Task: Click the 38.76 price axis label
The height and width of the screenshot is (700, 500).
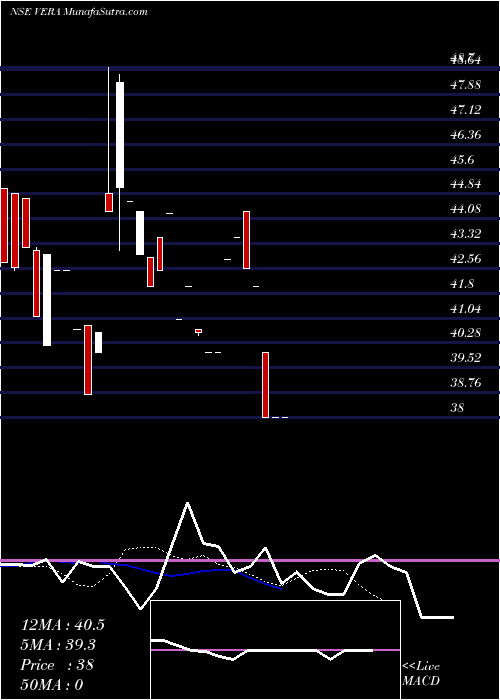Action: coord(466,383)
